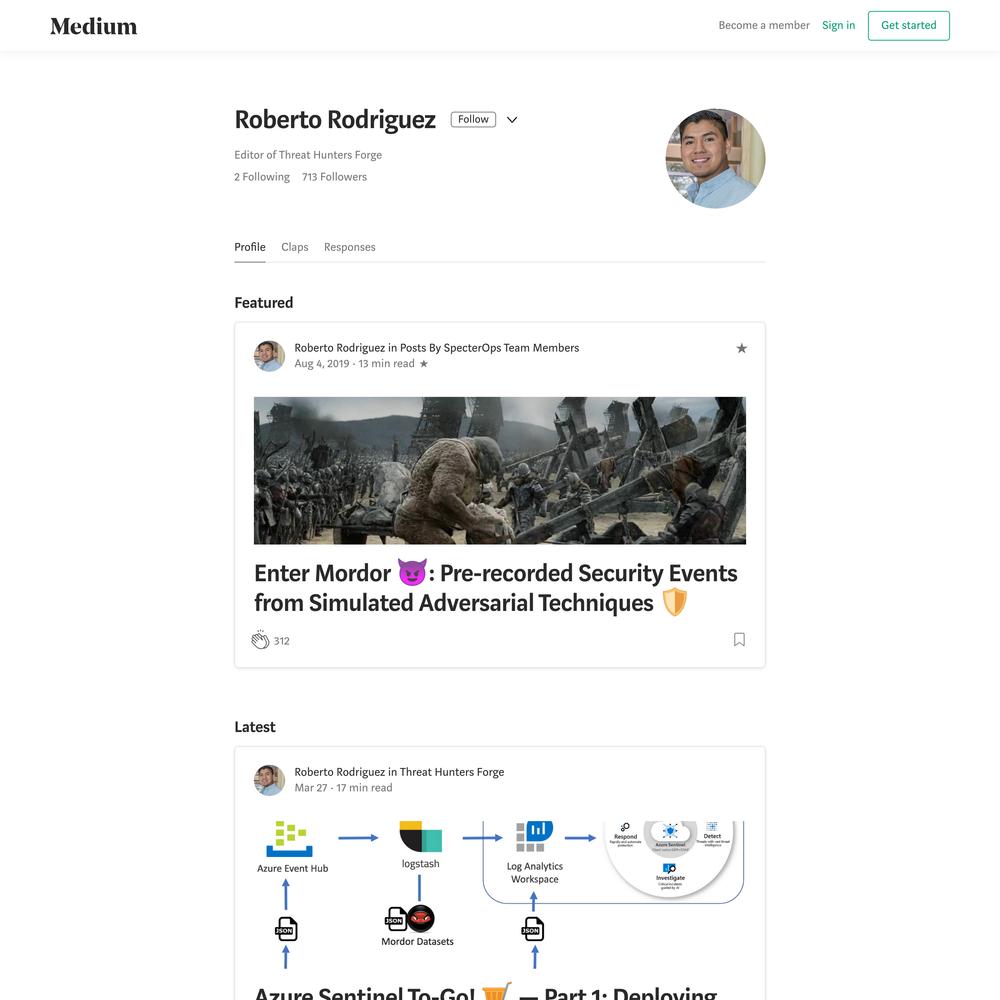
Task: Click the featured star icon in the card corner
Action: point(741,348)
